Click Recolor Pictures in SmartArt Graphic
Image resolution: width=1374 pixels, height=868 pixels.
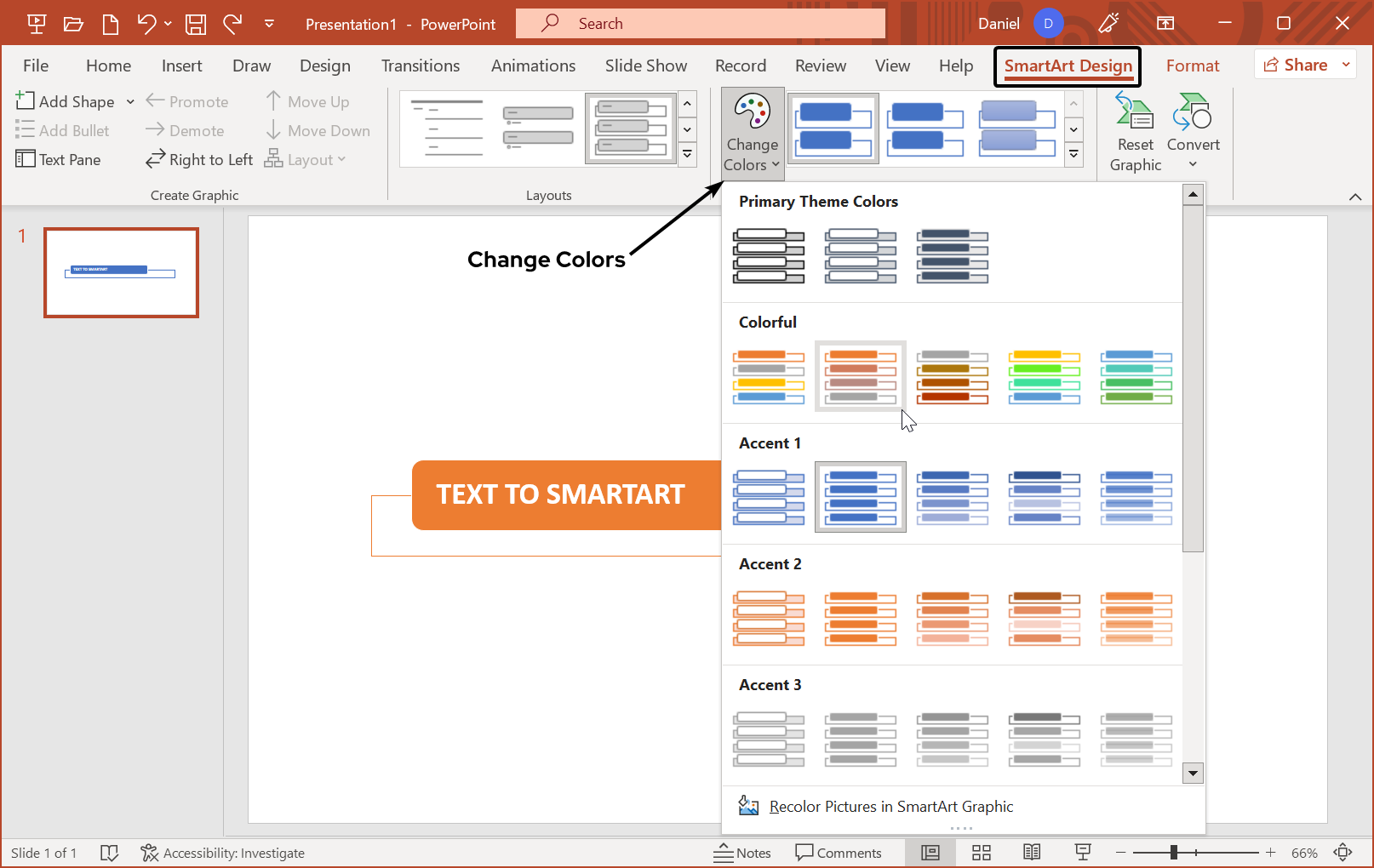(x=891, y=806)
